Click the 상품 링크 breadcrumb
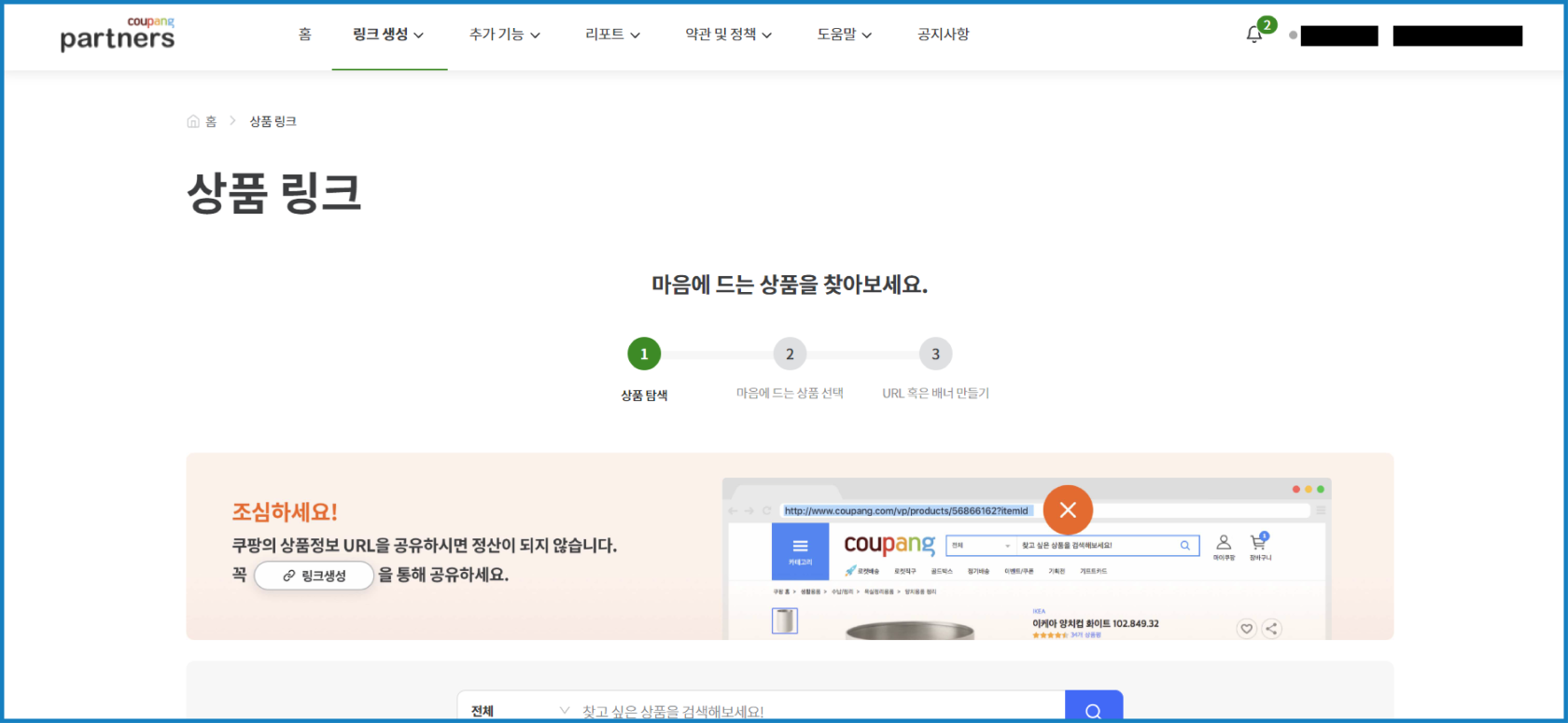 (x=273, y=121)
